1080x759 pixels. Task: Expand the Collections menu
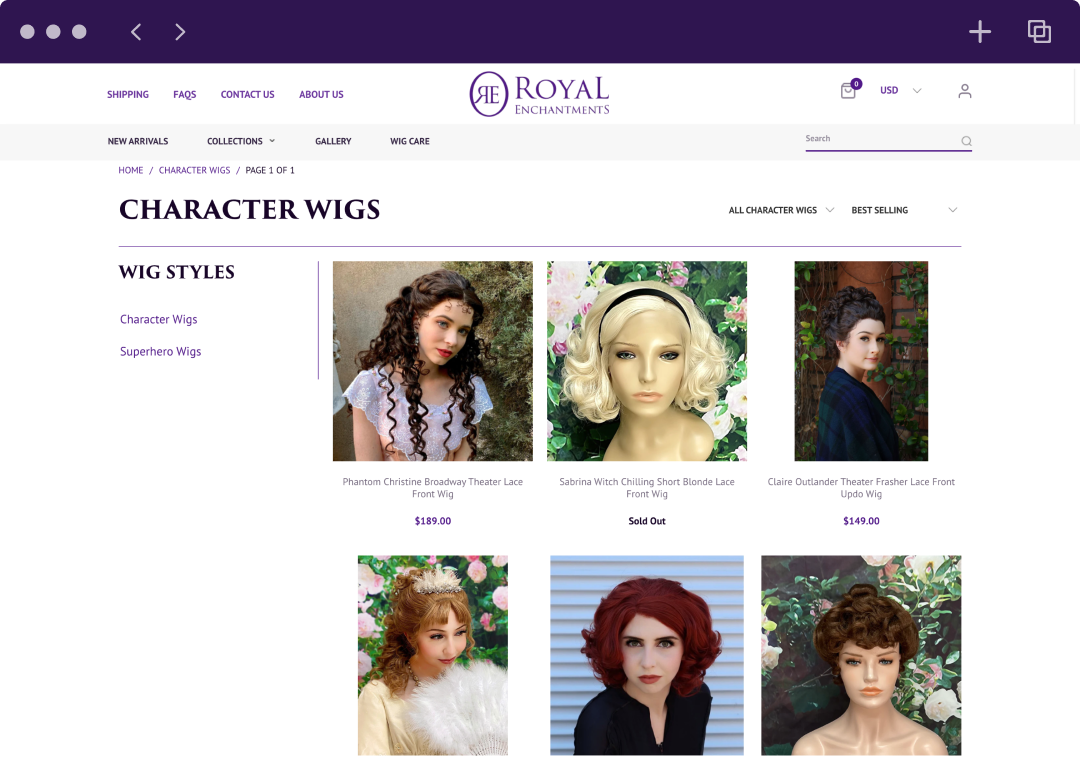pos(241,141)
